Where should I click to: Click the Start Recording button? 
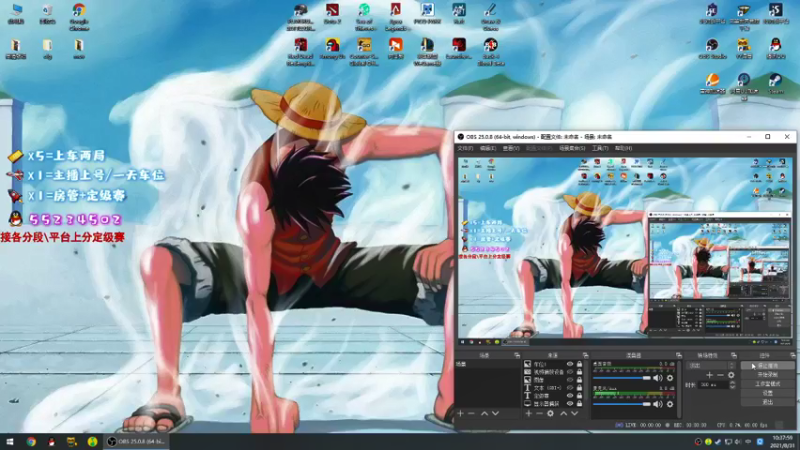tap(768, 374)
